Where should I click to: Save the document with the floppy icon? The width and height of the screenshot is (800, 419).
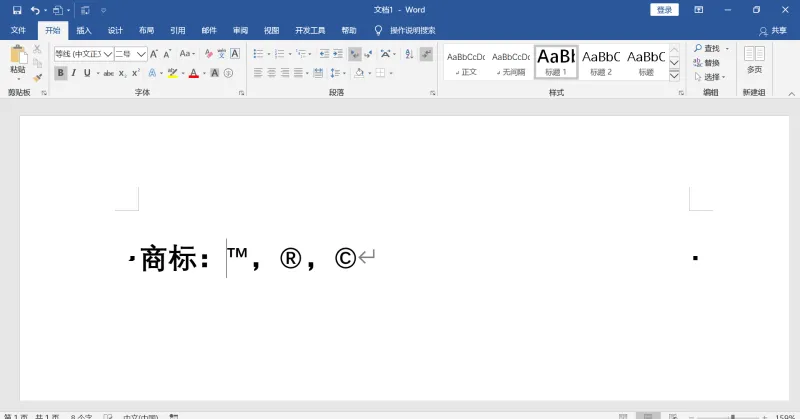17,10
